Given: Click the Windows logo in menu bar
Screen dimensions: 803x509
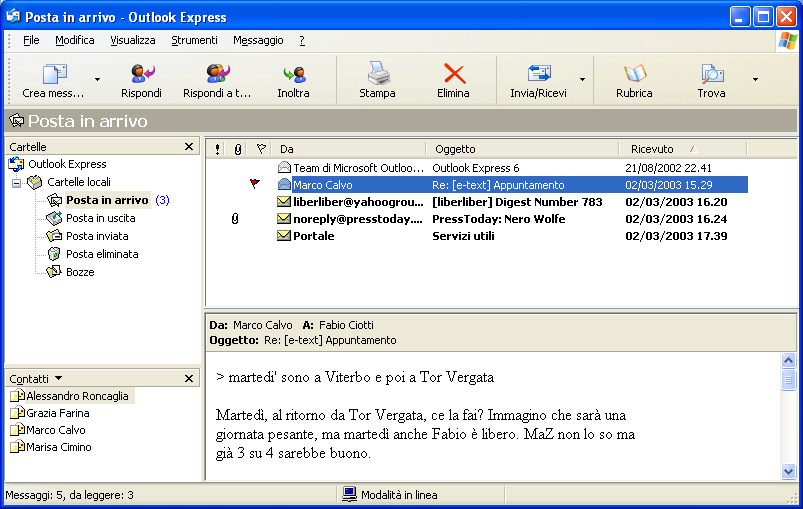Looking at the screenshot, I should pyautogui.click(x=787, y=41).
